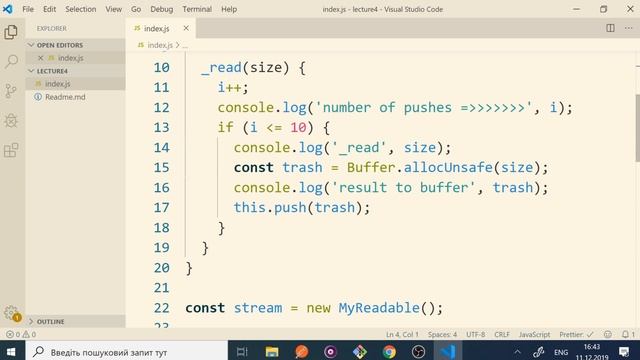Open the orange app on the taskbar
640x360 pixels.
click(x=301, y=351)
